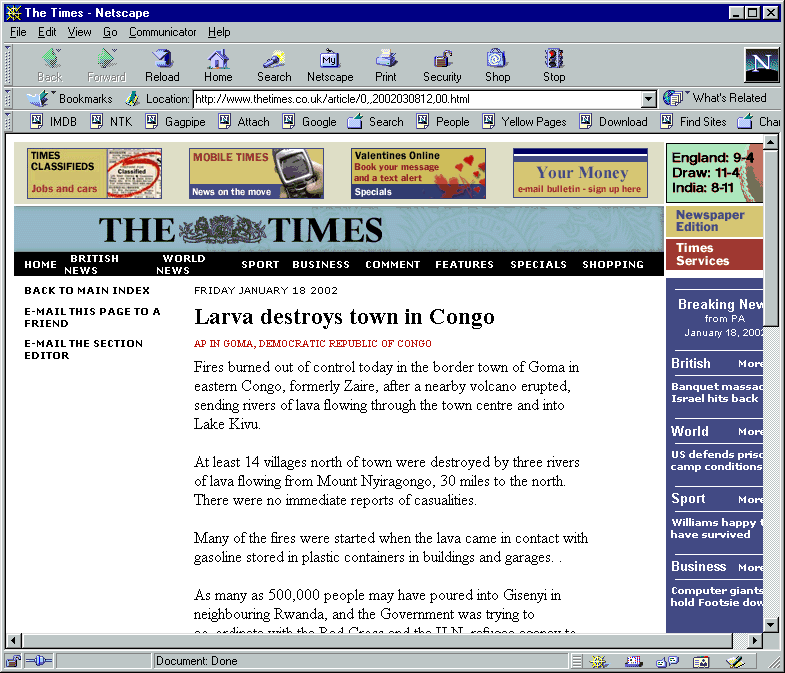
Task: Open the Find Sites bookmark
Action: (x=693, y=122)
